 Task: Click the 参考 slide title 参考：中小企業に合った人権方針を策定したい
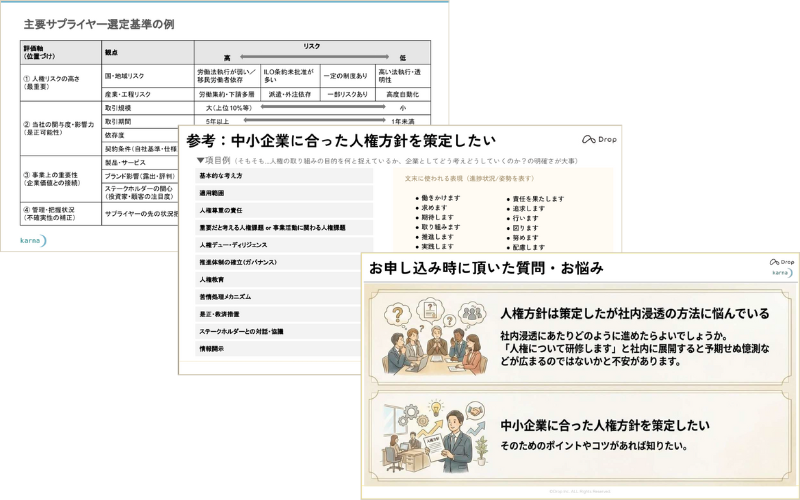(x=341, y=140)
